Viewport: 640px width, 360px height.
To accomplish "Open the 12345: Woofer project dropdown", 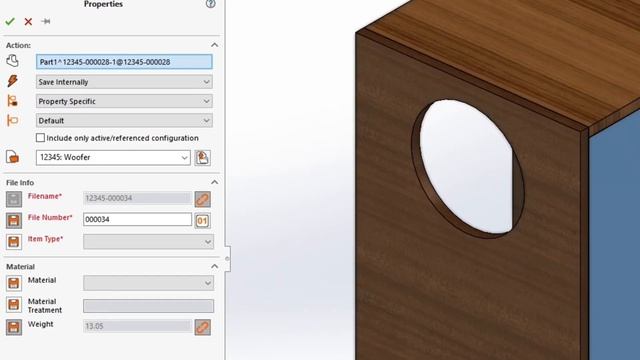I will 113,158.
